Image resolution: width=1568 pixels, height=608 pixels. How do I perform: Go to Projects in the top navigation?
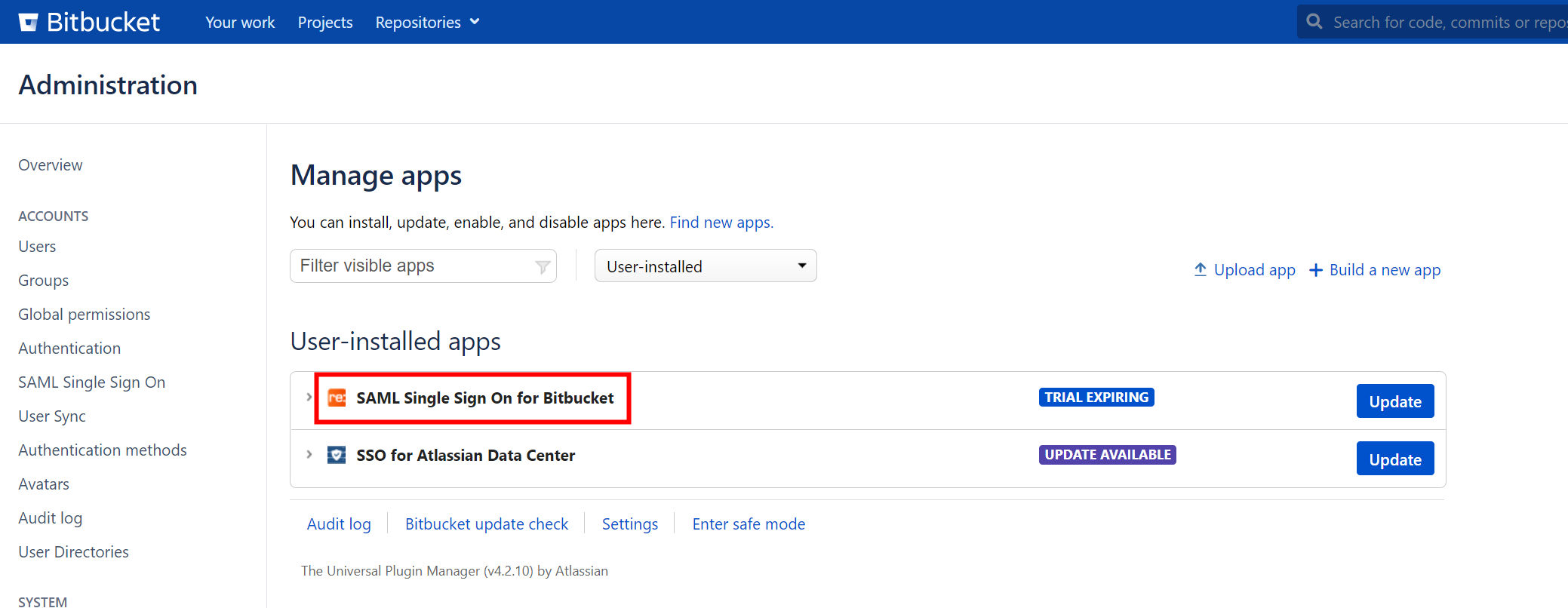[325, 23]
